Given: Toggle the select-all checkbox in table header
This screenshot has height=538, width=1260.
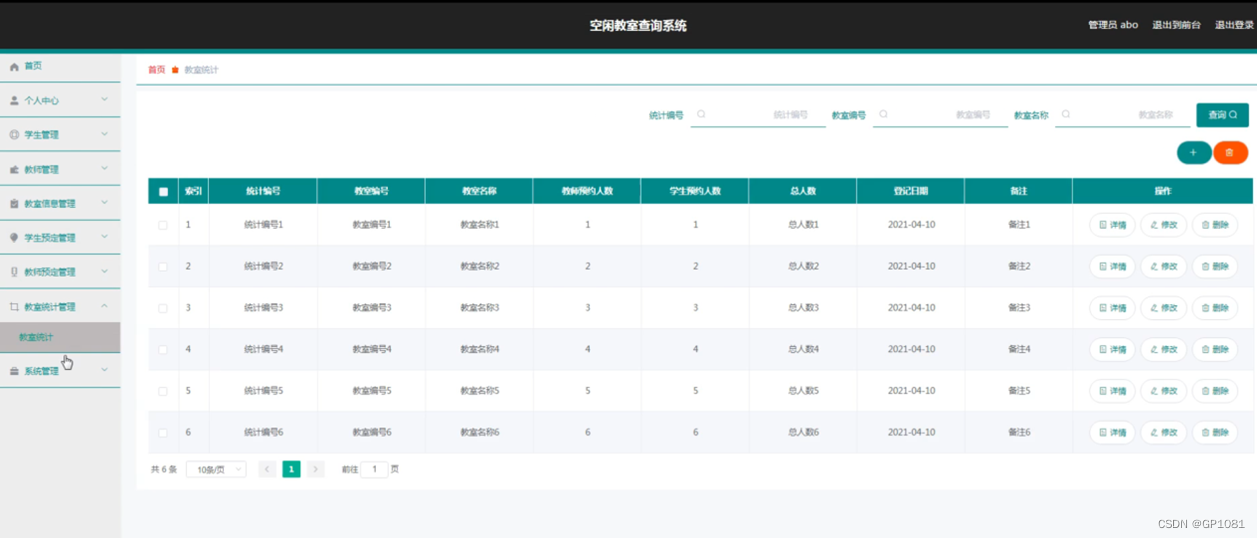Looking at the screenshot, I should click(163, 191).
